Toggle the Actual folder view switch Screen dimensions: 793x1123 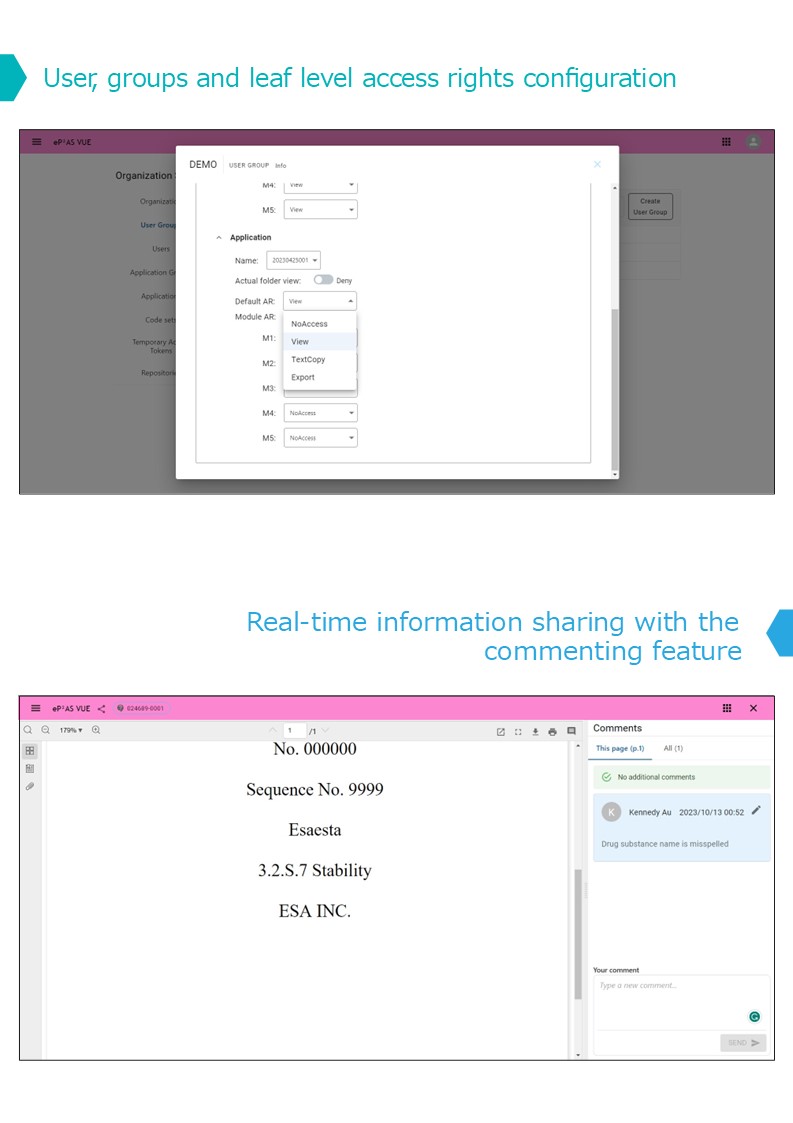tap(323, 280)
